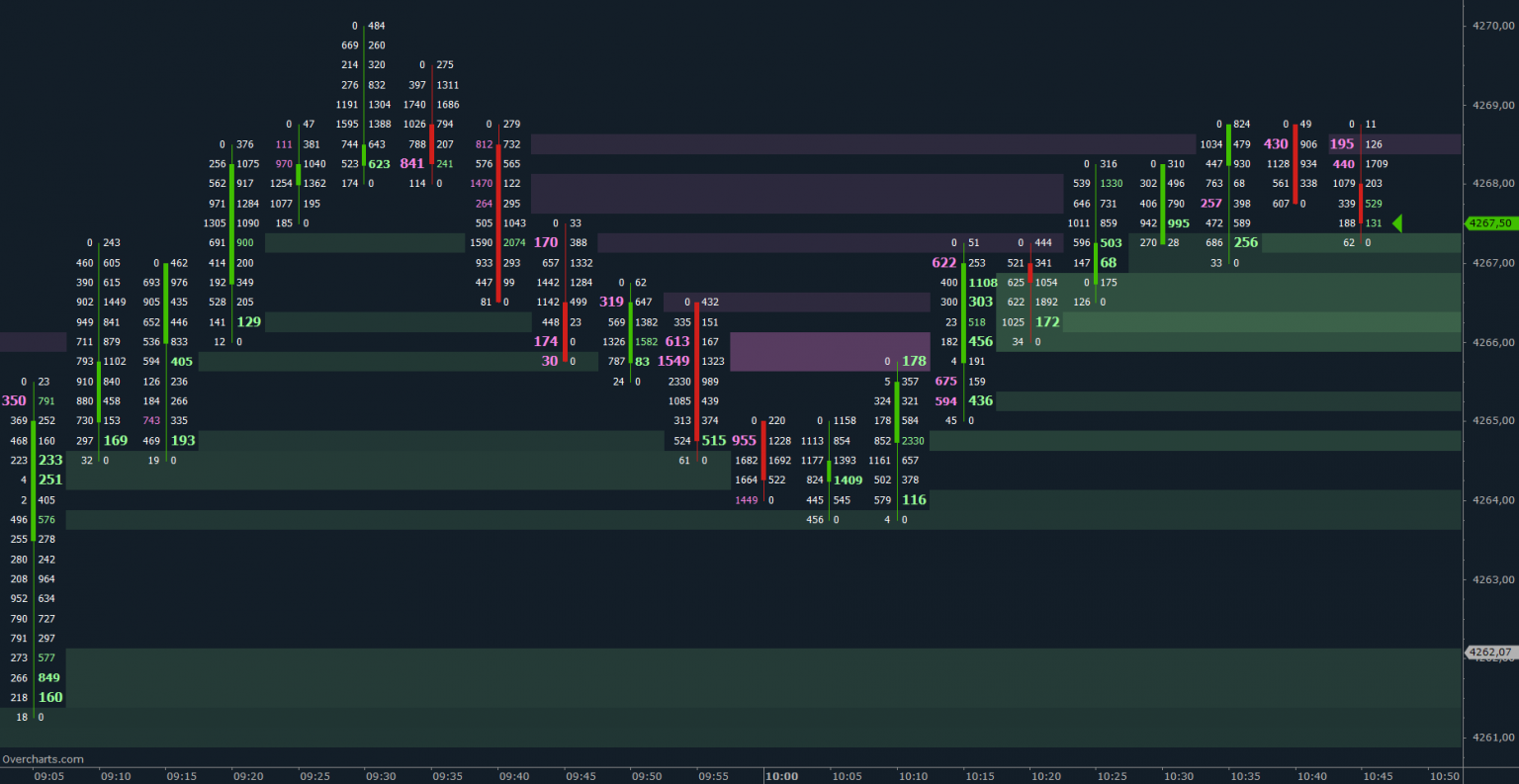Click the highlighted 1549 value near 09:50
Image resolution: width=1519 pixels, height=784 pixels.
coord(673,361)
